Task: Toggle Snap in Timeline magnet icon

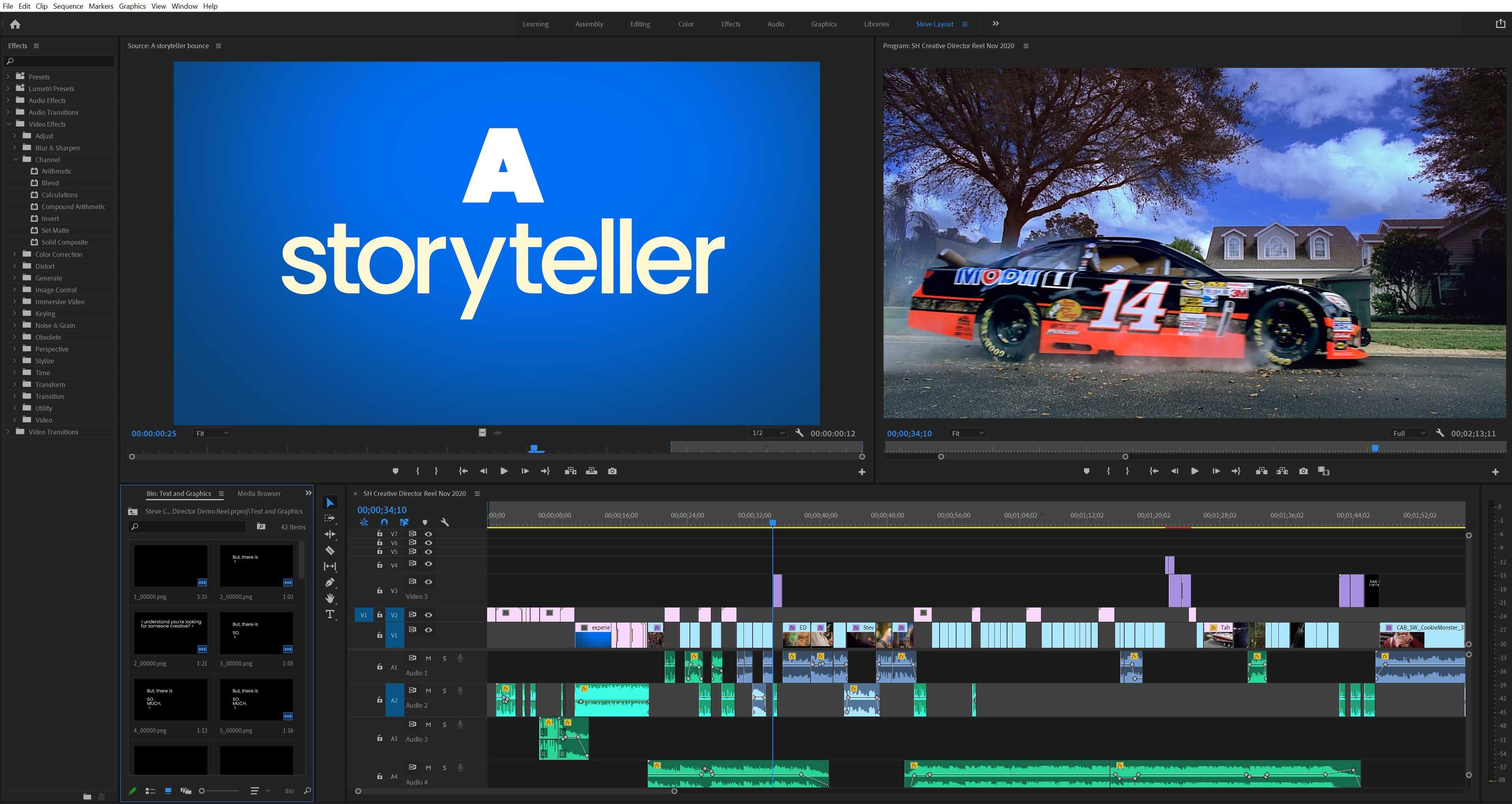Action: coord(384,522)
